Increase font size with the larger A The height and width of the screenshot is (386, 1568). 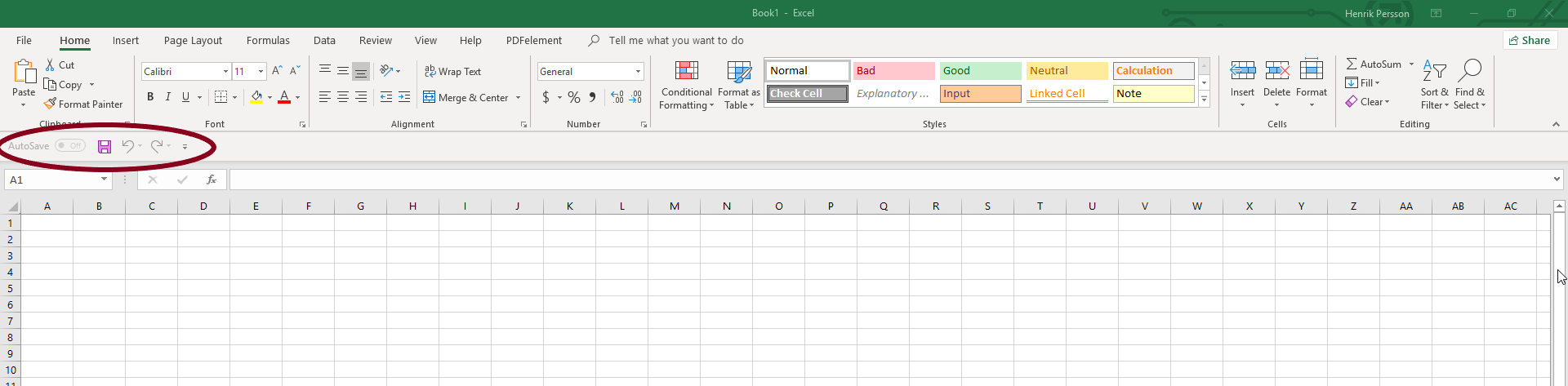278,71
